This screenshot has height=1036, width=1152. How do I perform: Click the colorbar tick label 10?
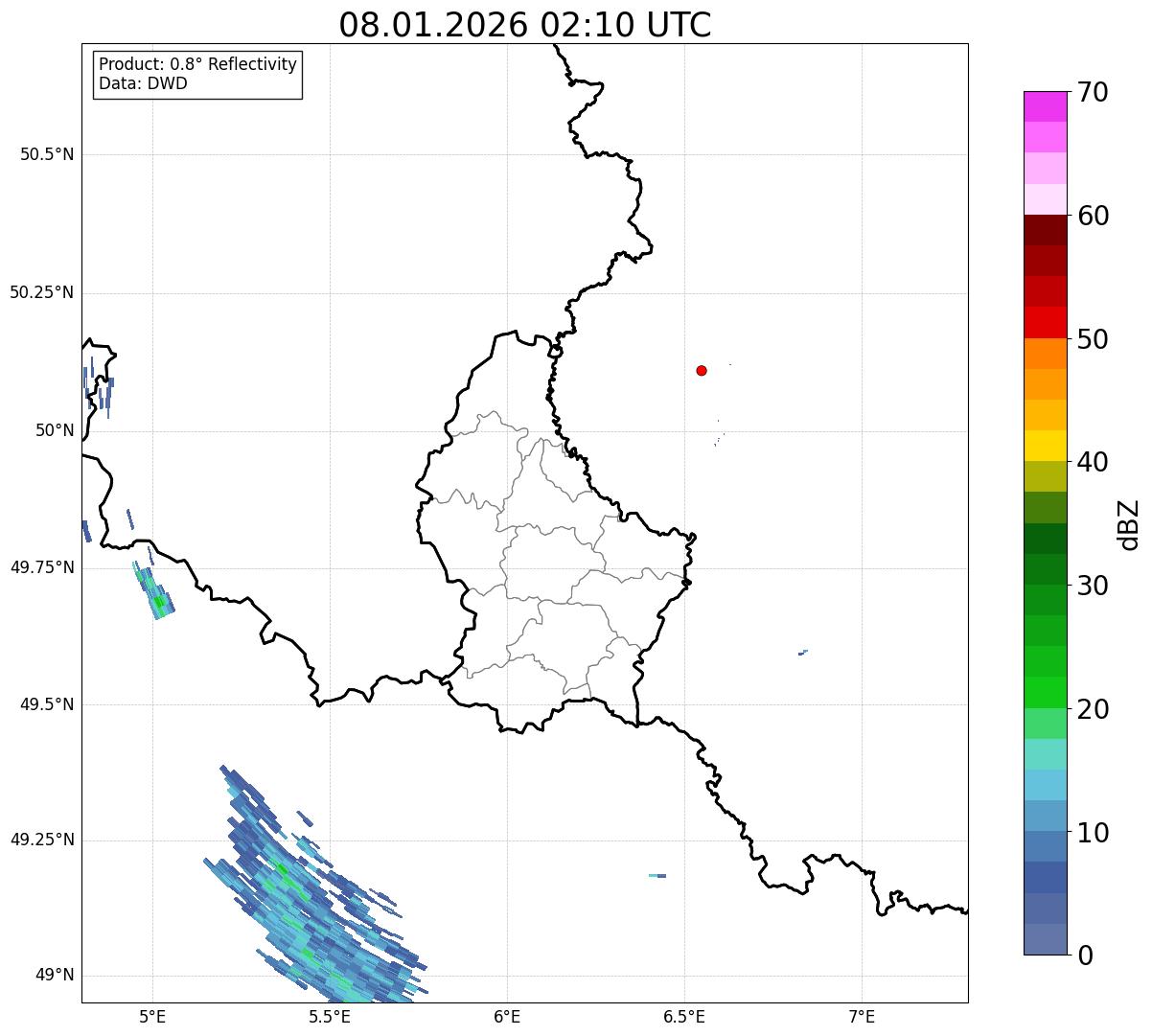[1093, 833]
